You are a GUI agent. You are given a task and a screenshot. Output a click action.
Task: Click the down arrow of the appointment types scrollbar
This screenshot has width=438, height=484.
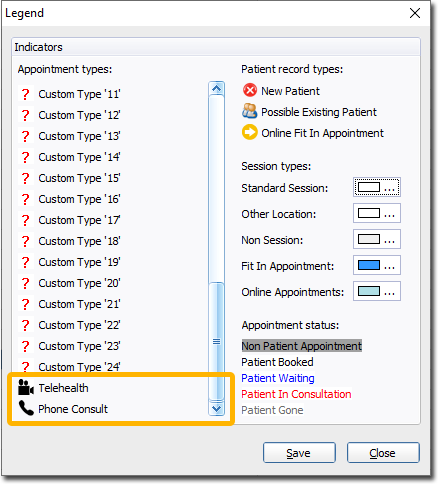click(x=217, y=408)
